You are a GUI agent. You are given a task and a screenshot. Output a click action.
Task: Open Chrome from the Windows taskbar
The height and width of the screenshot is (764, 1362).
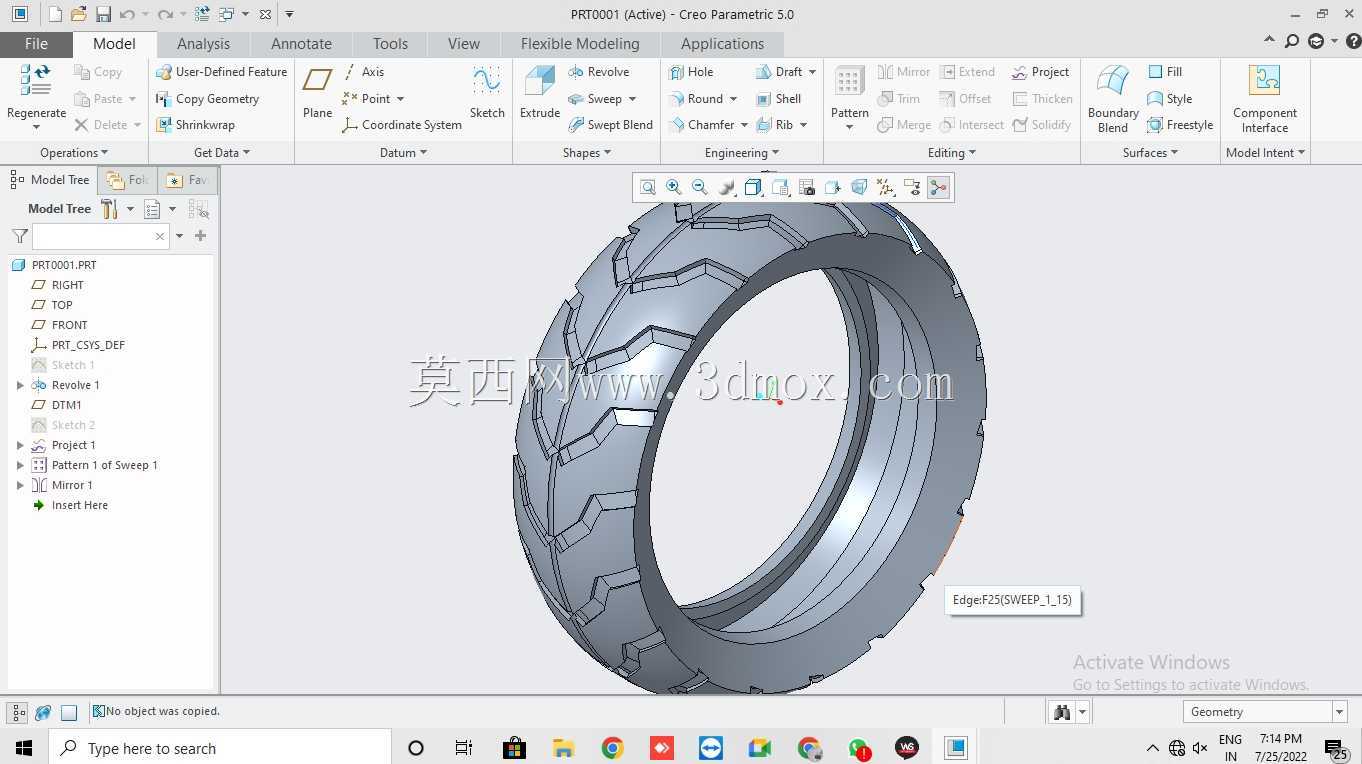613,748
